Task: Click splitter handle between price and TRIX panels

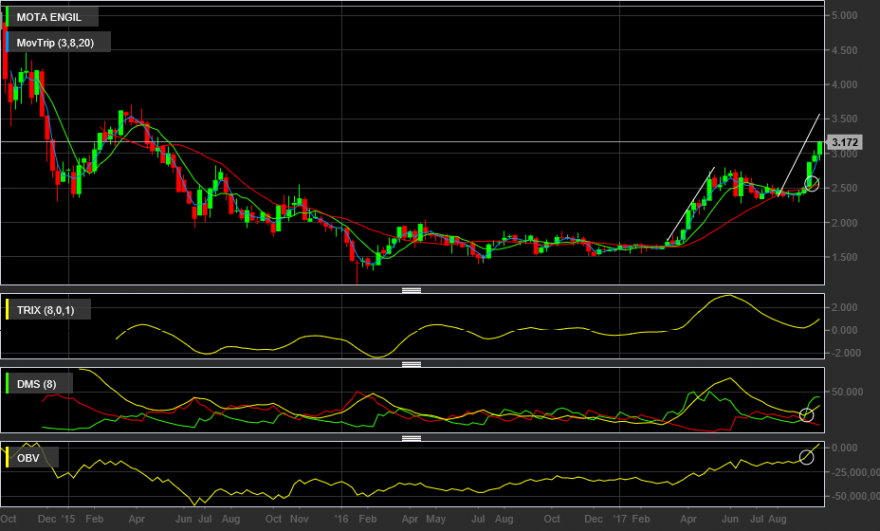Action: click(411, 290)
